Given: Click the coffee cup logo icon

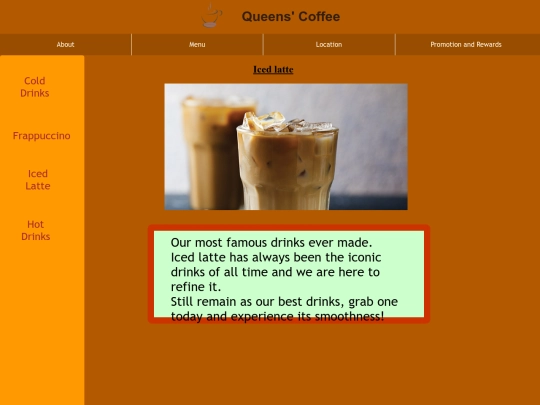Looking at the screenshot, I should point(211,16).
